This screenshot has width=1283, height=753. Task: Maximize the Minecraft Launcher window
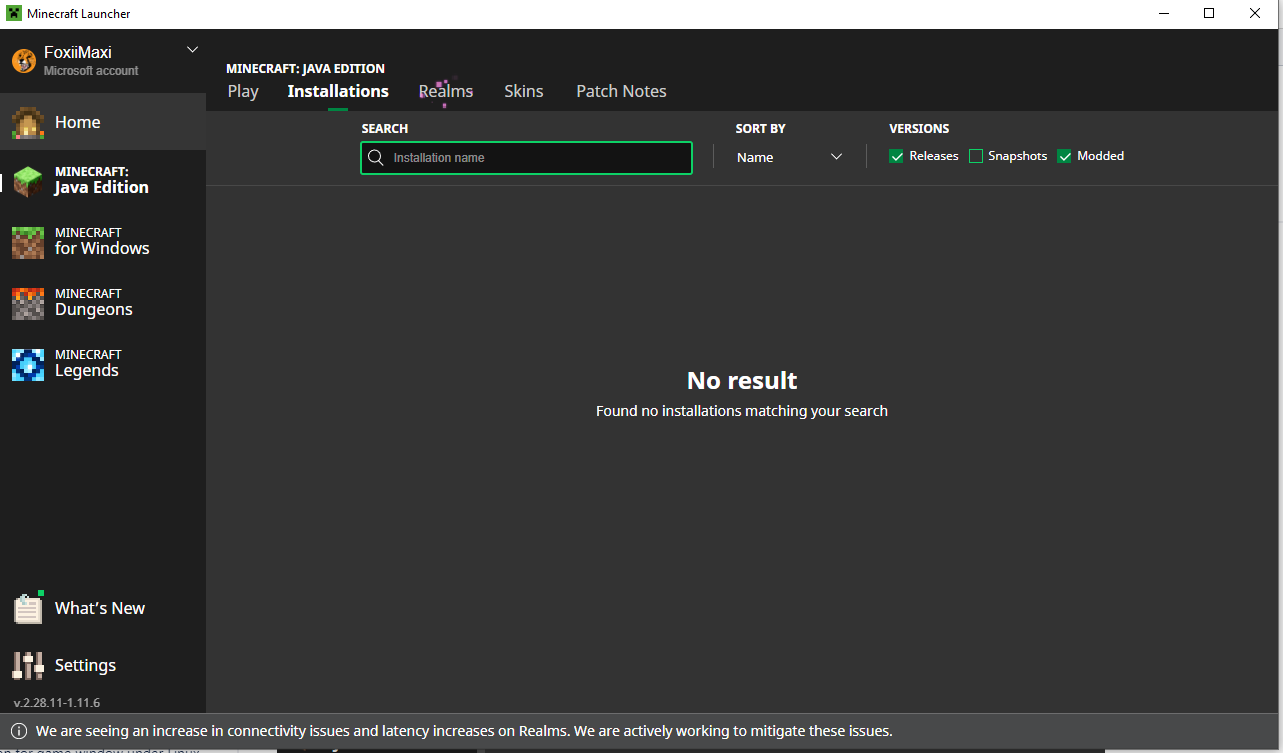1209,14
